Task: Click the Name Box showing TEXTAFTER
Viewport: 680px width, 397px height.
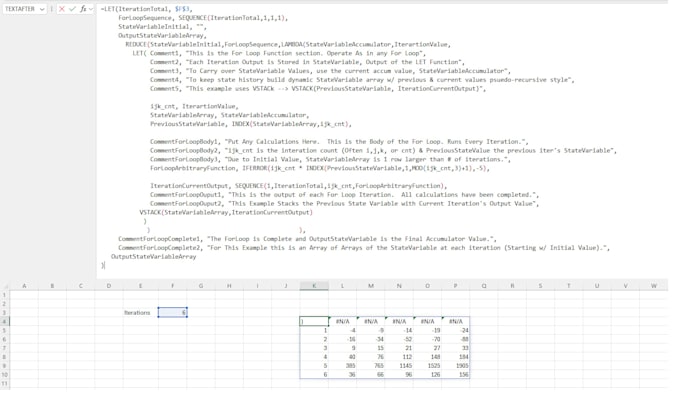Action: pos(20,9)
